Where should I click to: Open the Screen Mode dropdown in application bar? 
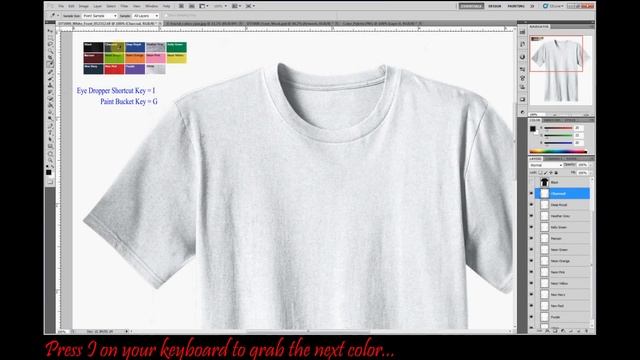250,6
